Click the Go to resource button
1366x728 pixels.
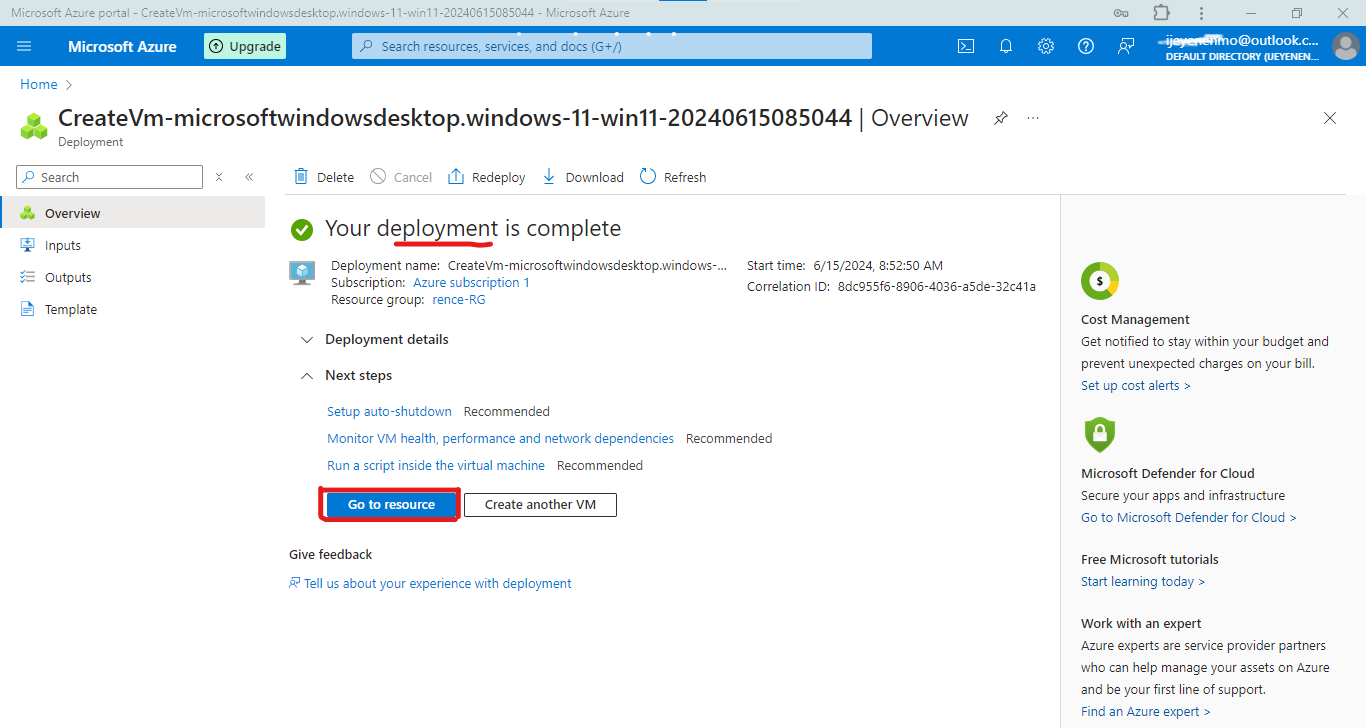pos(391,505)
